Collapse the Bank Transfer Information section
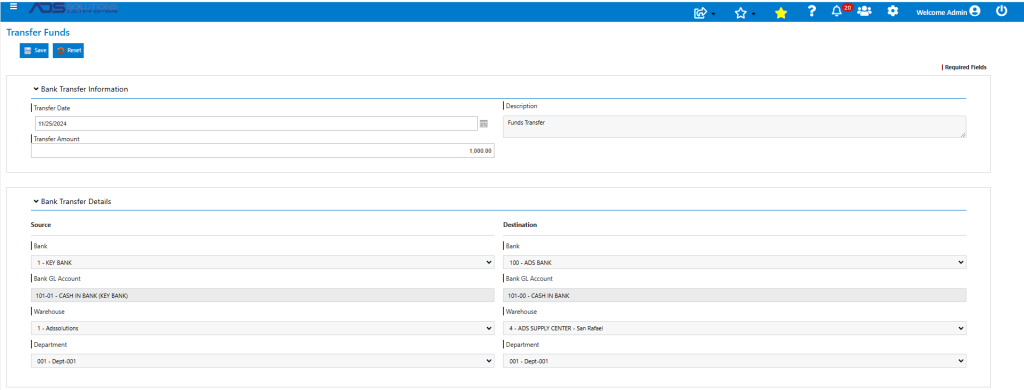Viewport: 1024px width, 390px height. click(x=35, y=89)
